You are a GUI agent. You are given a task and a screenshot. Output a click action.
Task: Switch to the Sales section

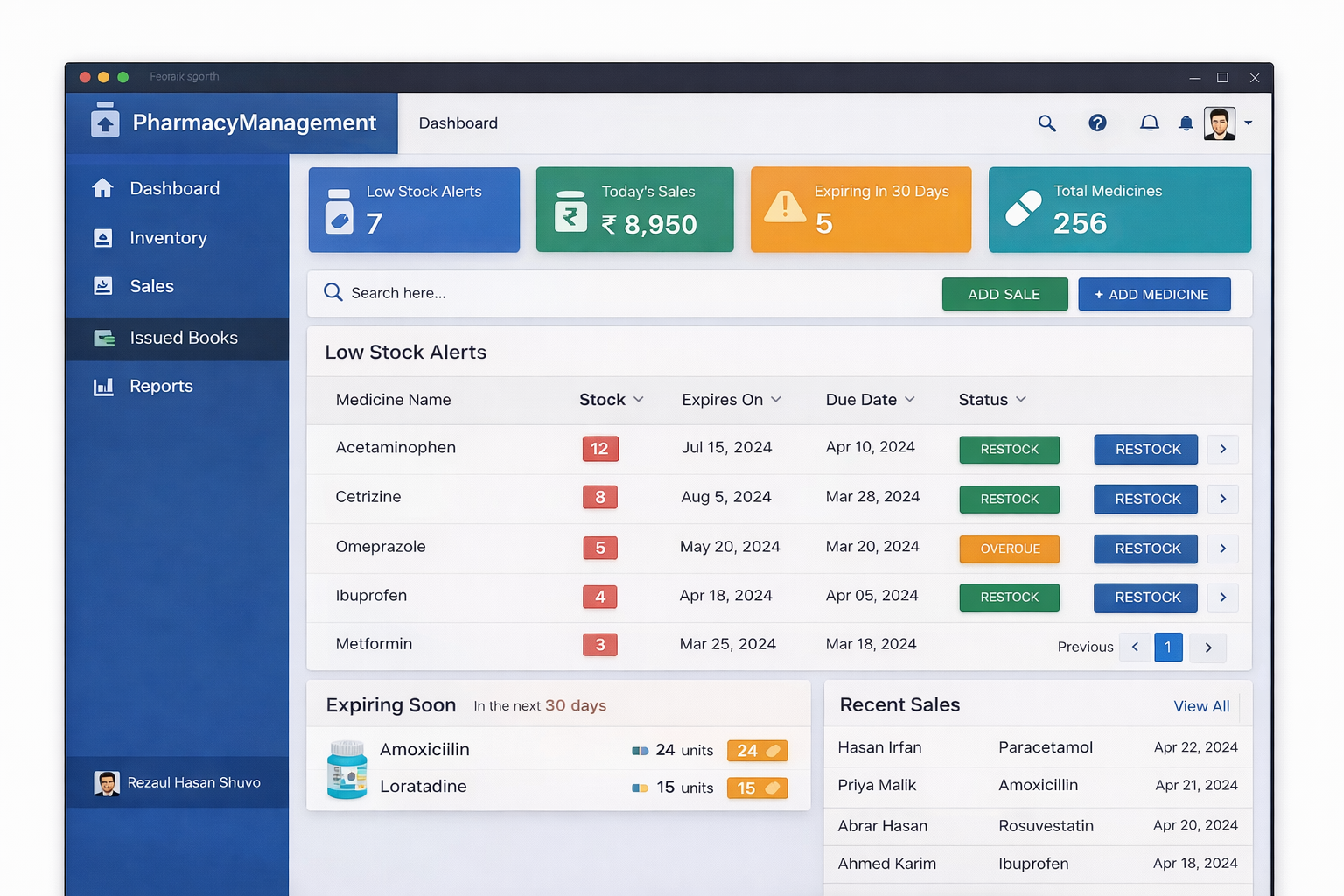(x=151, y=286)
